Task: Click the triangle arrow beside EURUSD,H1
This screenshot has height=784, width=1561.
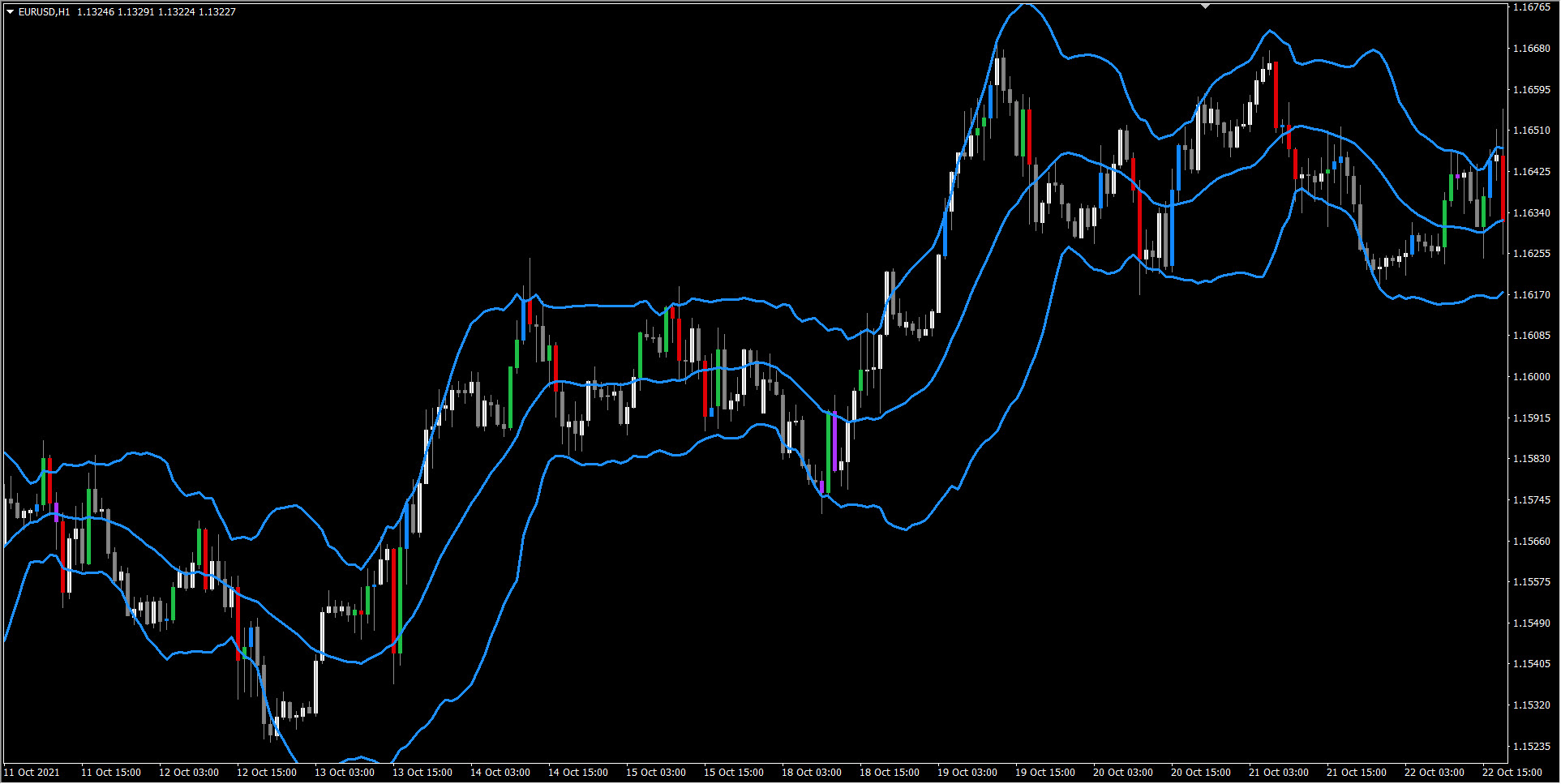Action: click(x=10, y=12)
